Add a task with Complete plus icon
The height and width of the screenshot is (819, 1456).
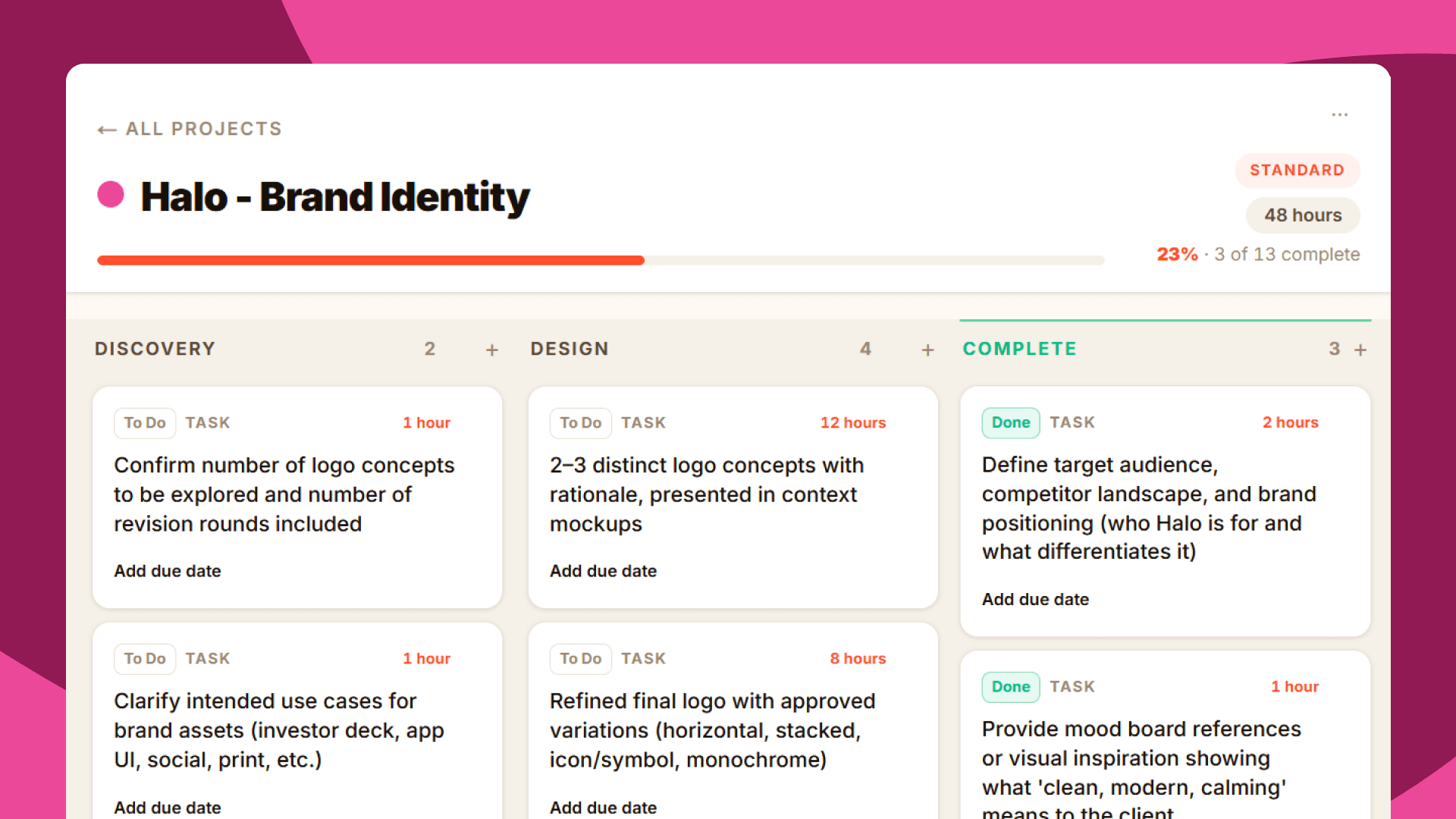tap(1360, 350)
